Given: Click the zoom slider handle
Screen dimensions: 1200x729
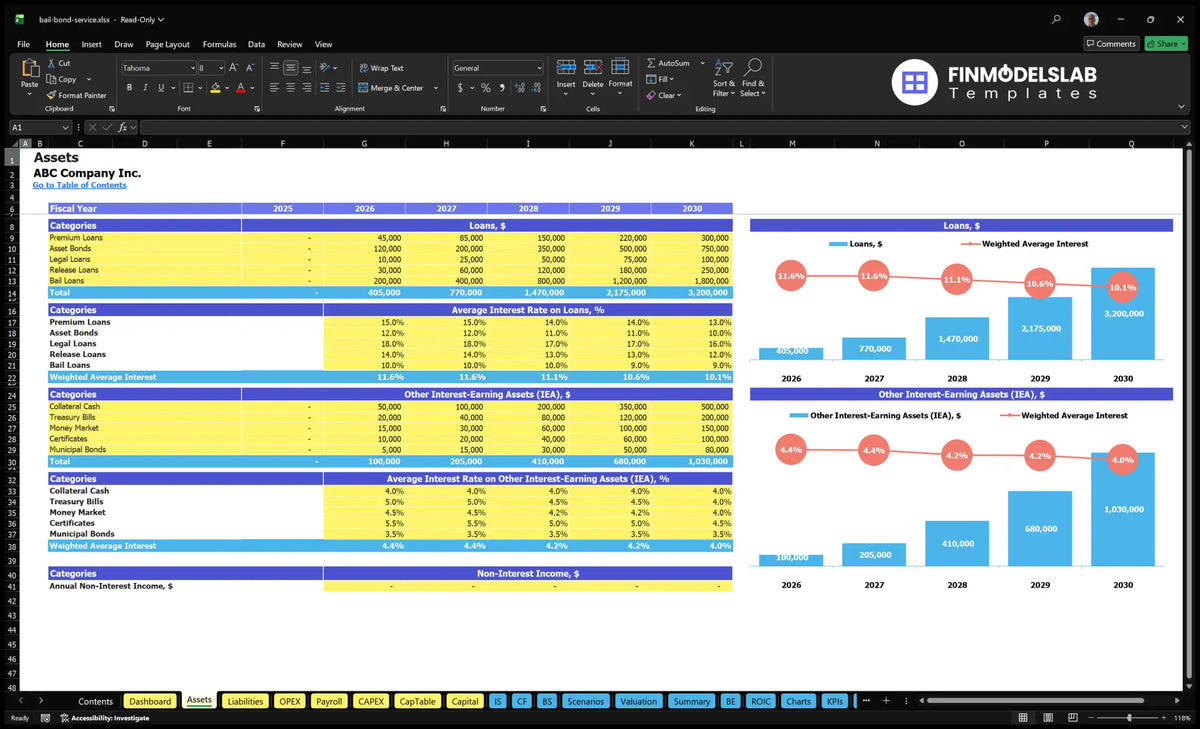Looking at the screenshot, I should tap(1130, 718).
